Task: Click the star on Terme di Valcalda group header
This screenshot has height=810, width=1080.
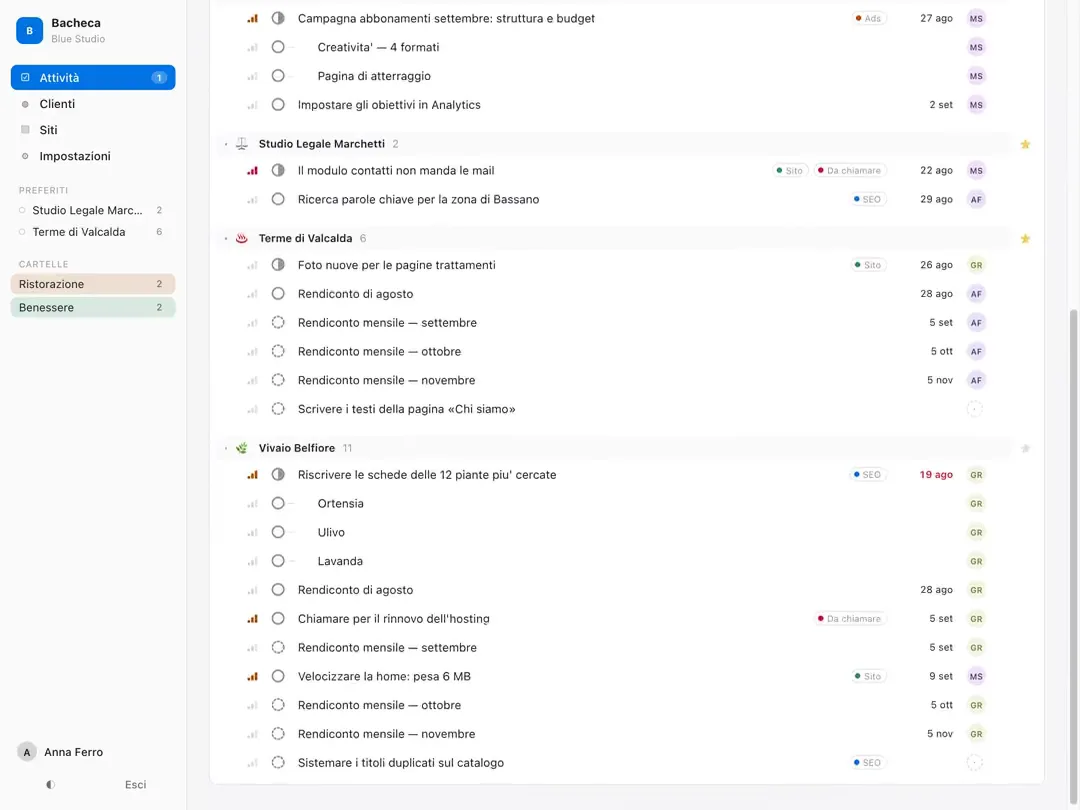Action: pos(1025,239)
